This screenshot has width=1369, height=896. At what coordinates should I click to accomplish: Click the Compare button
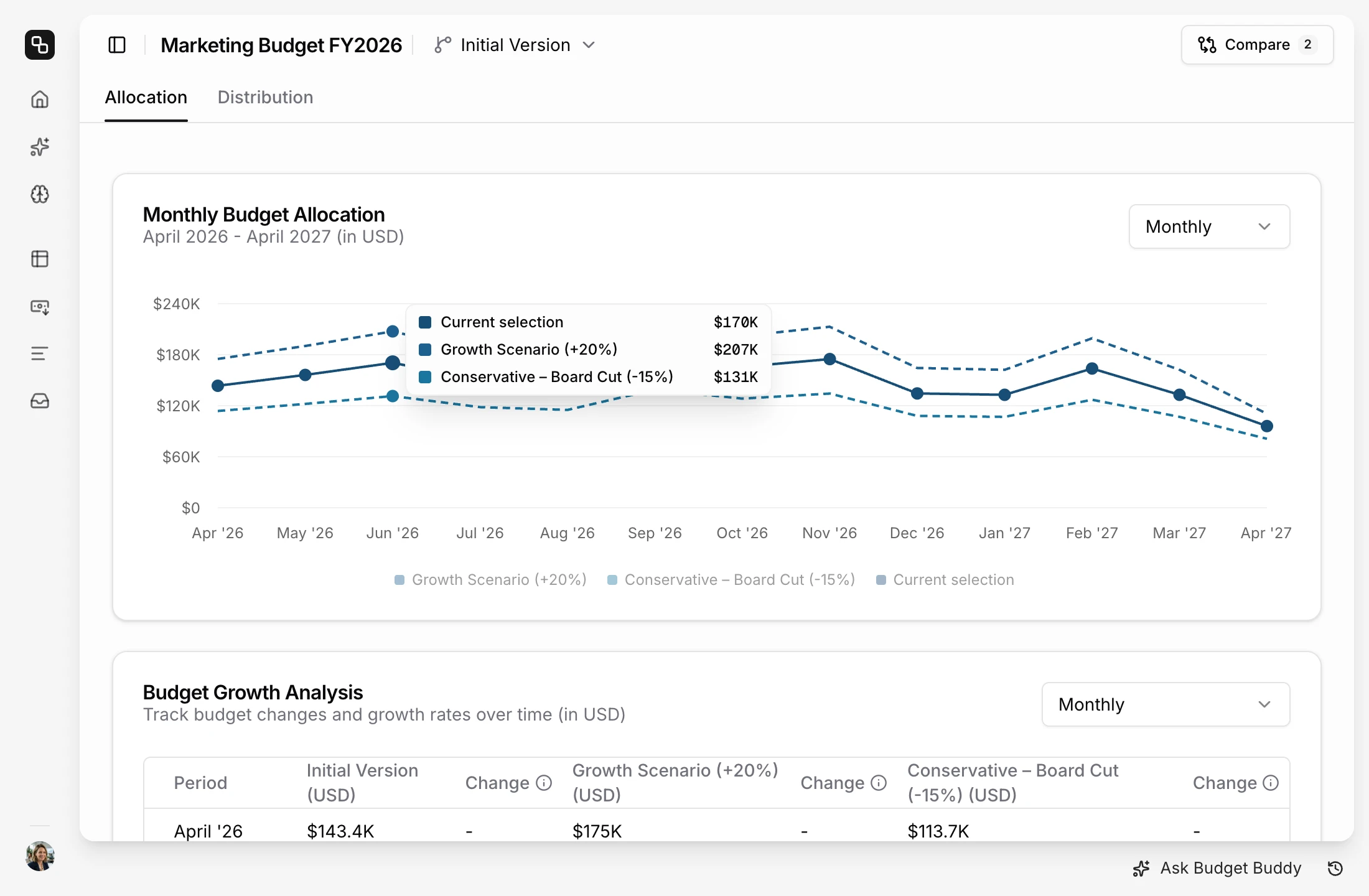pyautogui.click(x=1257, y=45)
